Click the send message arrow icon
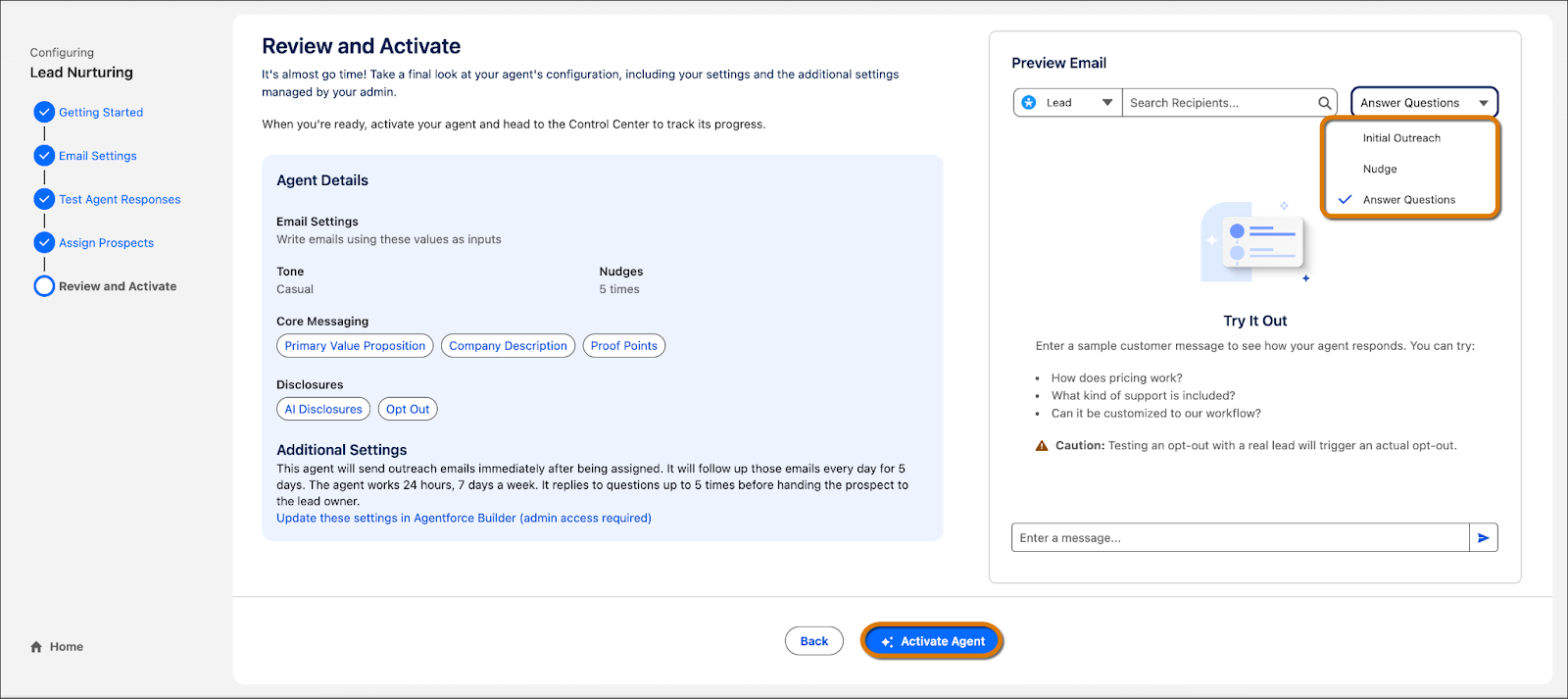Screen dimensions: 1568x699 [x=1484, y=538]
